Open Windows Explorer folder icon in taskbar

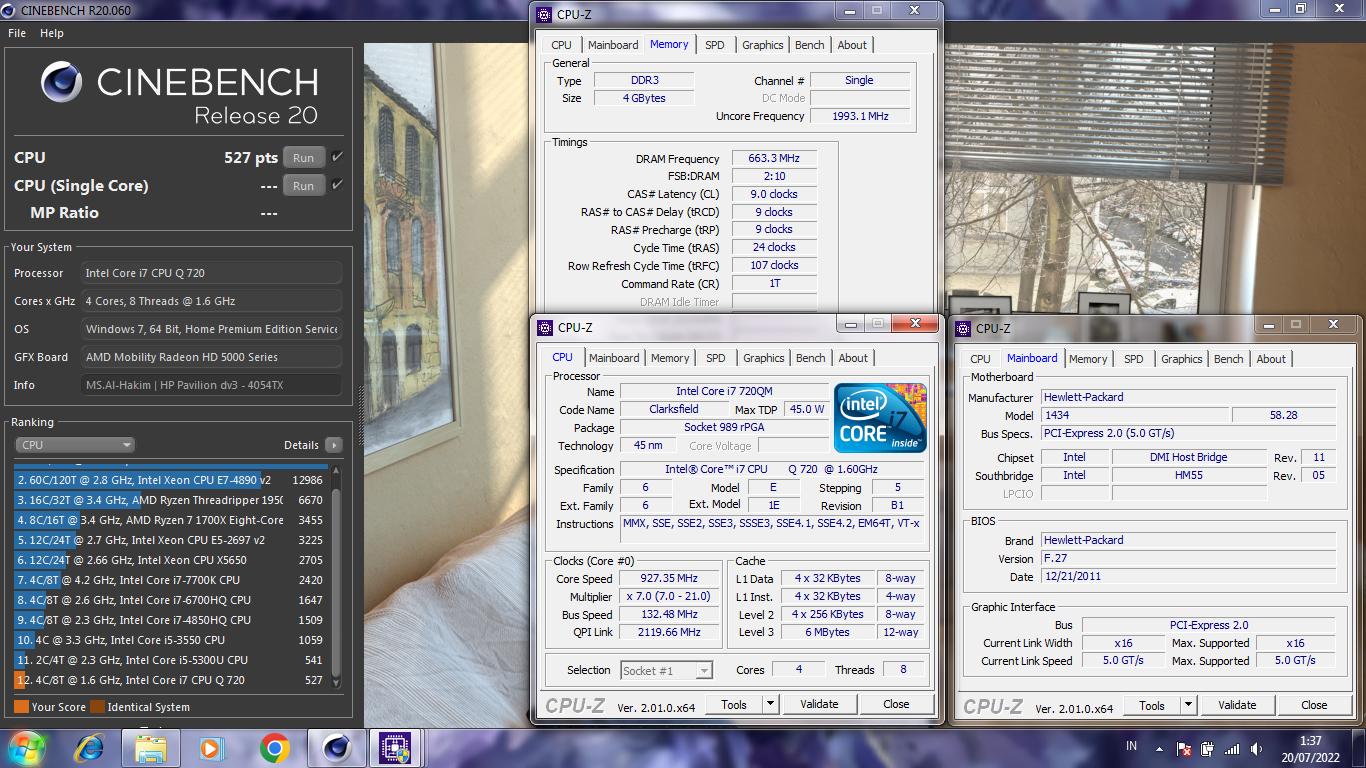(x=151, y=748)
